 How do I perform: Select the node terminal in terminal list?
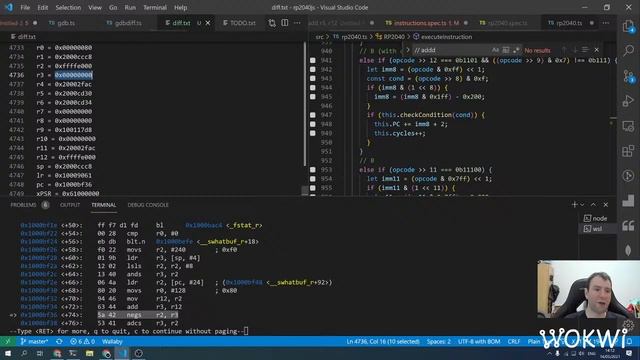pyautogui.click(x=595, y=218)
